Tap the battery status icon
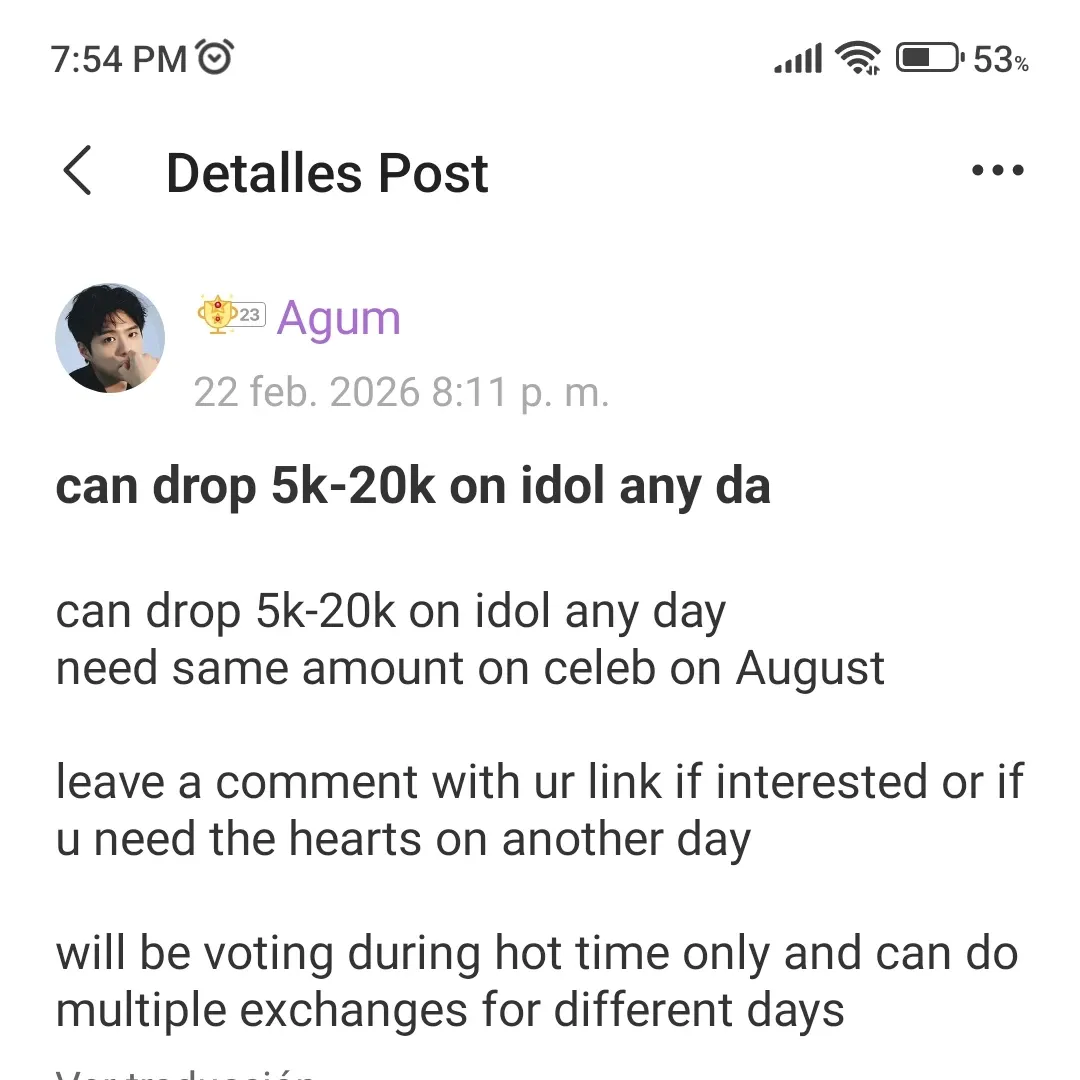 [929, 58]
